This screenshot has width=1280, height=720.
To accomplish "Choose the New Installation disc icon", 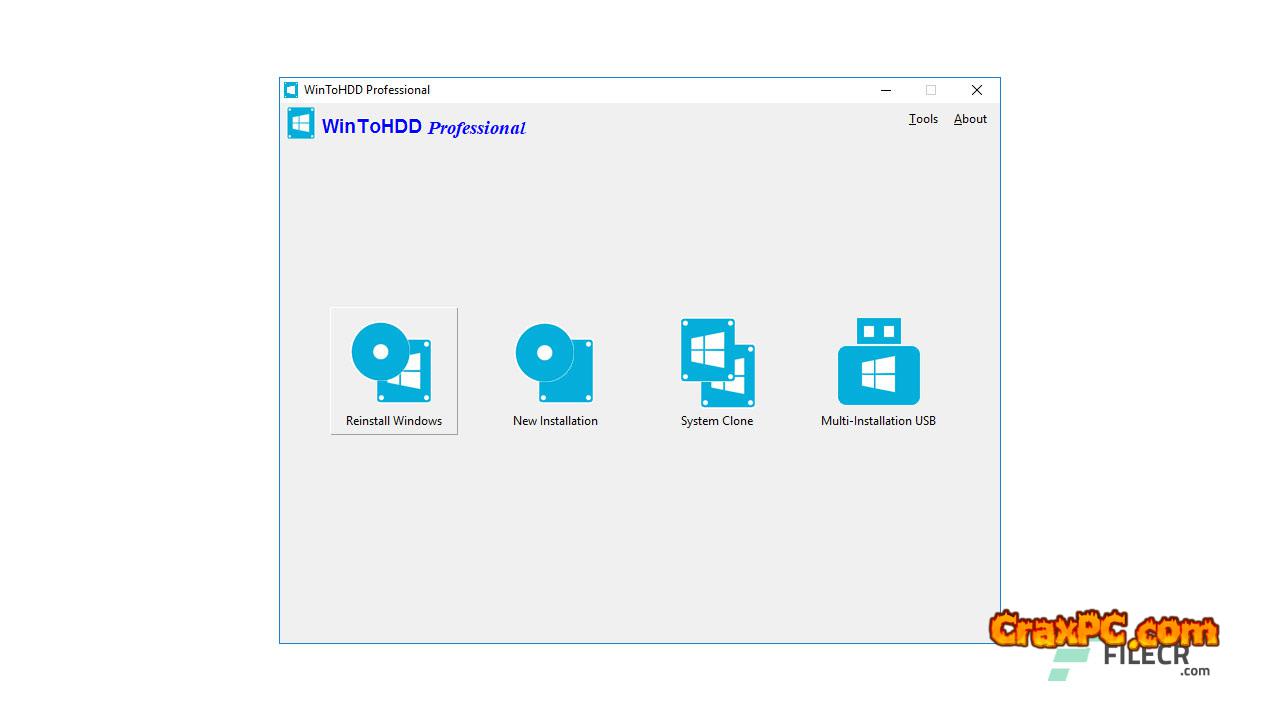I will pyautogui.click(x=555, y=362).
